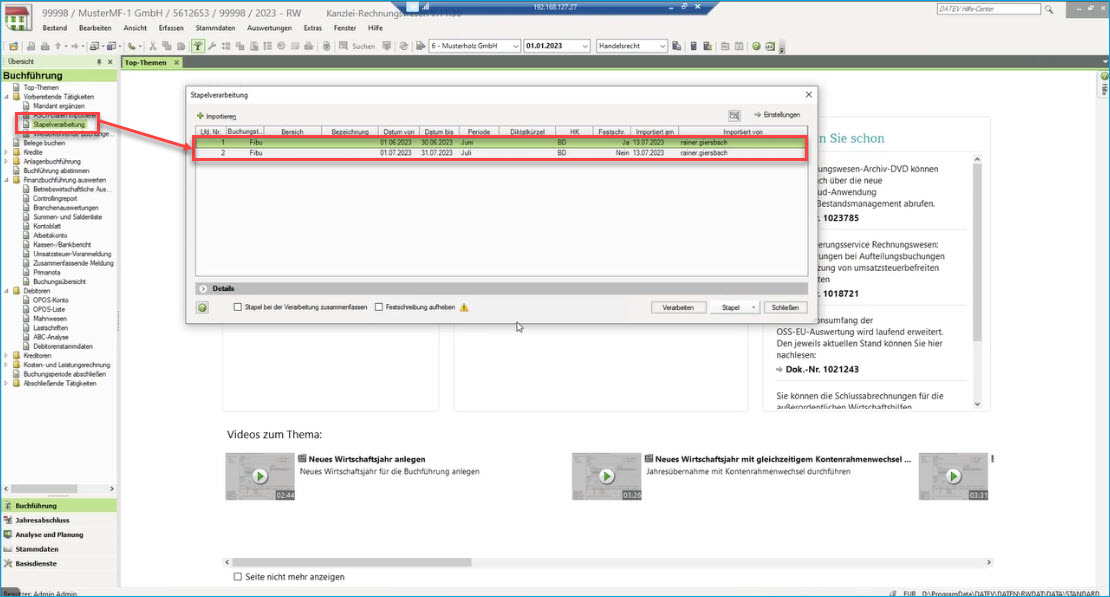Click the Importieren button label
The width and height of the screenshot is (1110, 597).
(221, 117)
